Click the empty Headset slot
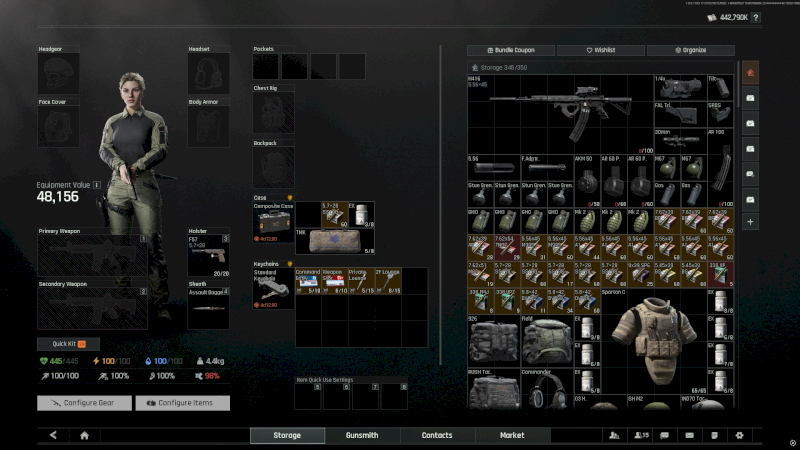The image size is (800, 450). (x=208, y=73)
